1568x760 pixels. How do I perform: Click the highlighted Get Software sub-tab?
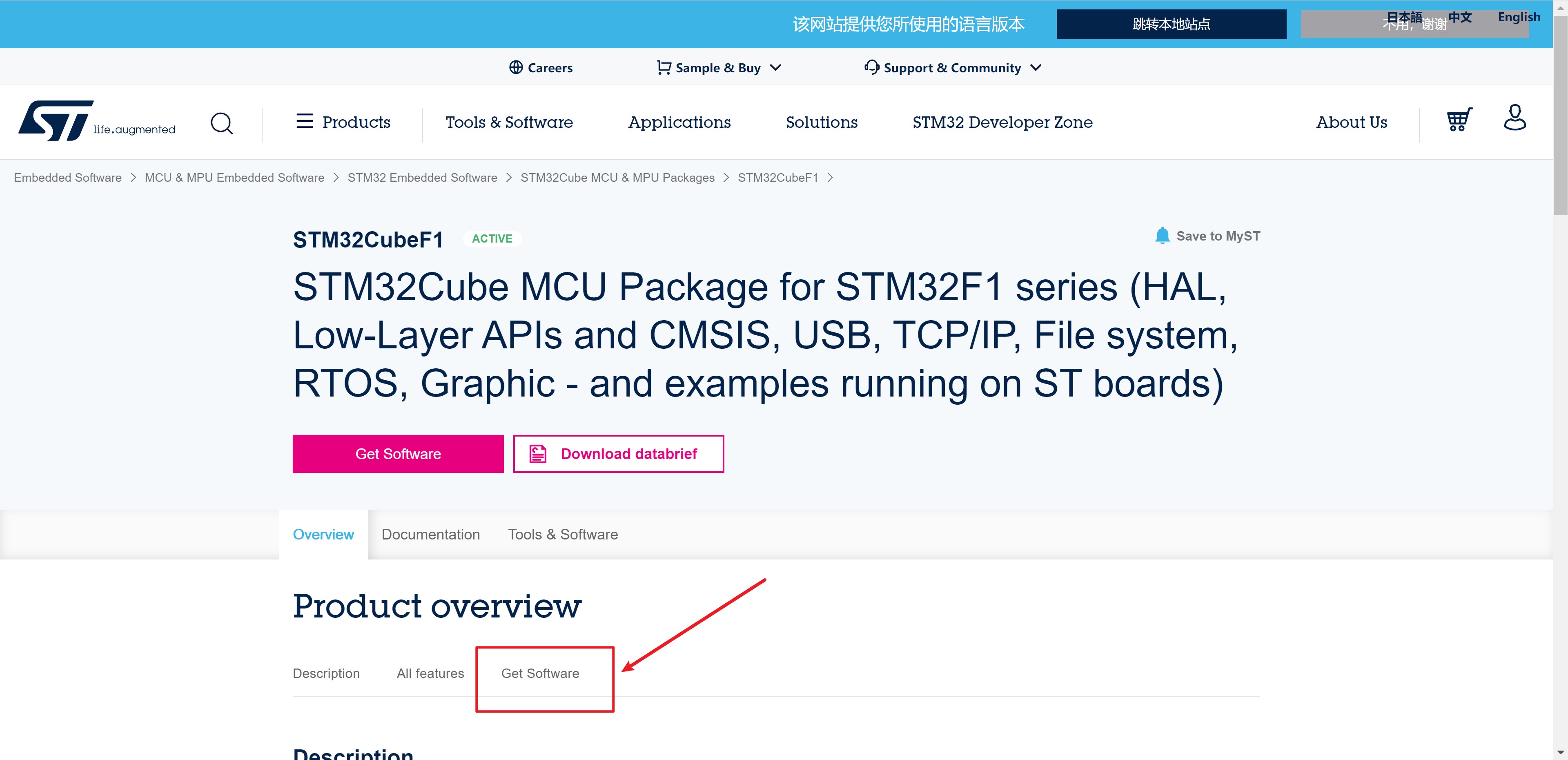click(x=540, y=673)
